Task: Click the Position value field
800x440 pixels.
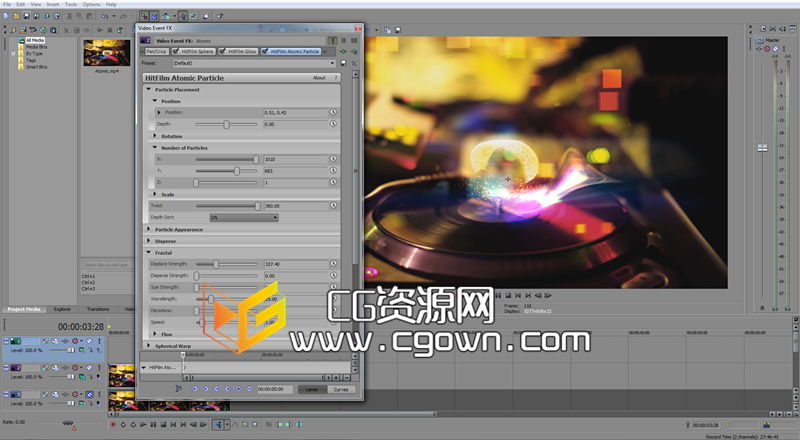Action: point(295,112)
